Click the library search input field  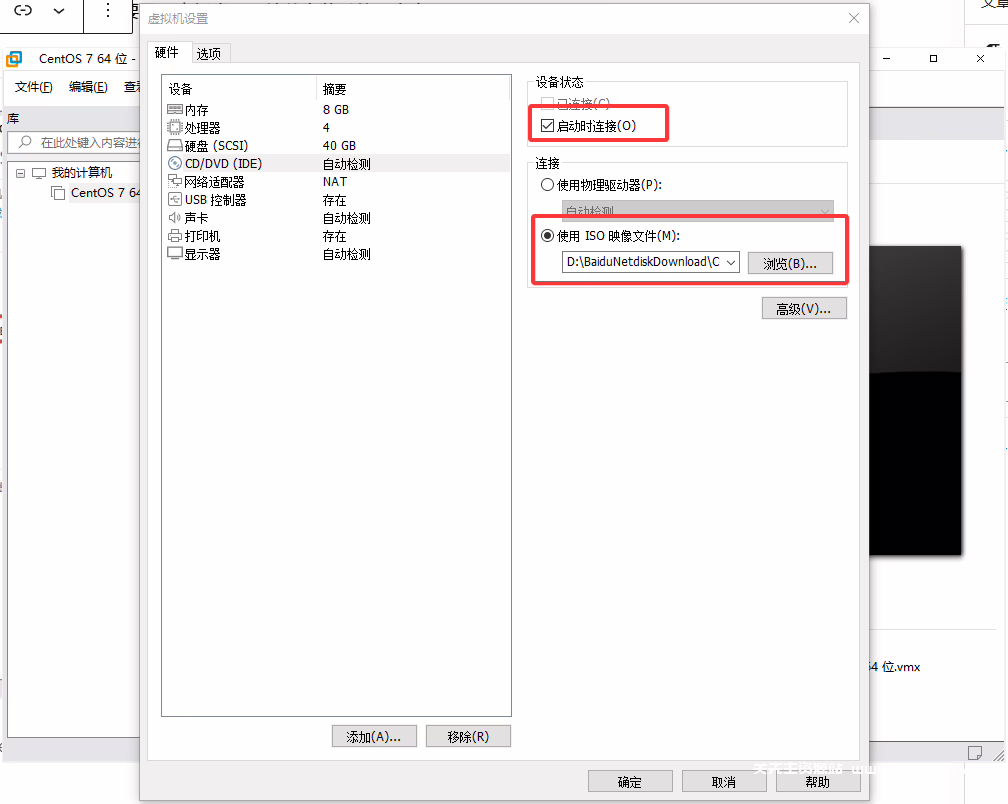pos(76,142)
